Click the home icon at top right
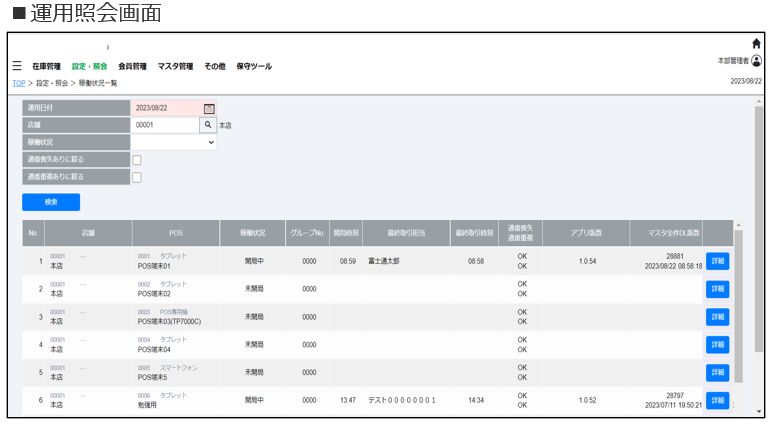The width and height of the screenshot is (773, 427). click(756, 44)
